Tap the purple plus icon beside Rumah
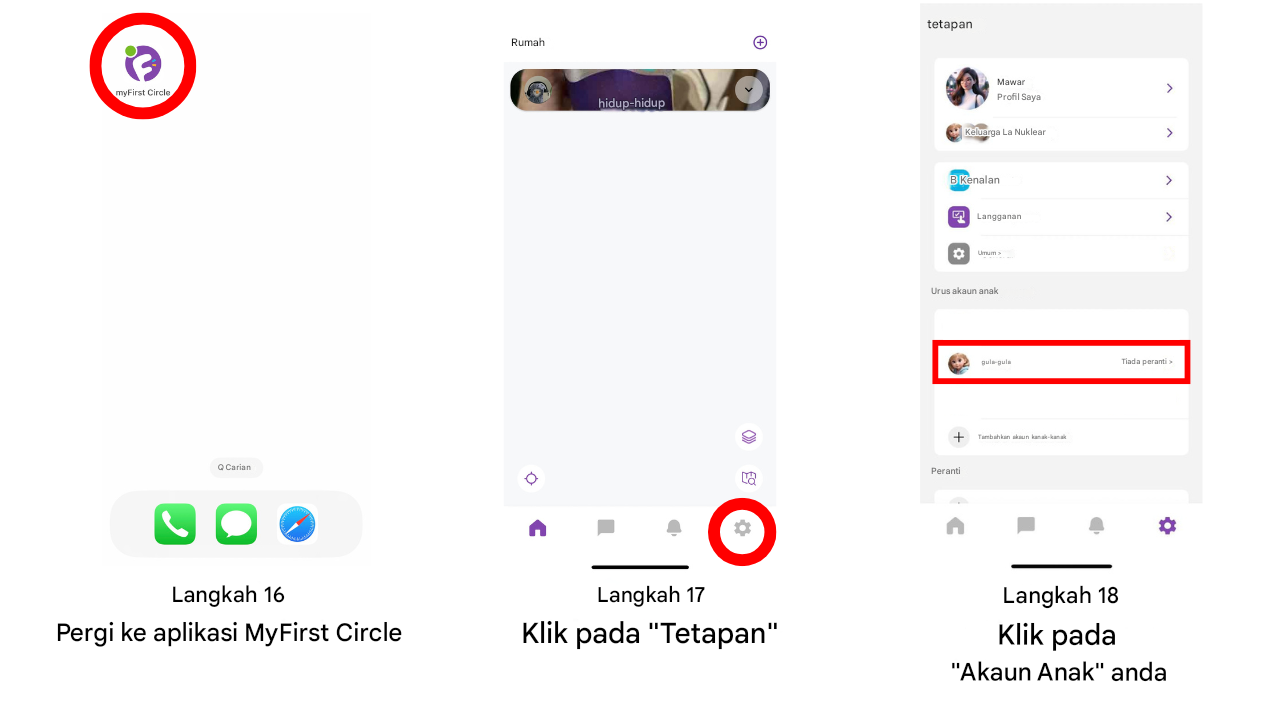 pyautogui.click(x=760, y=42)
